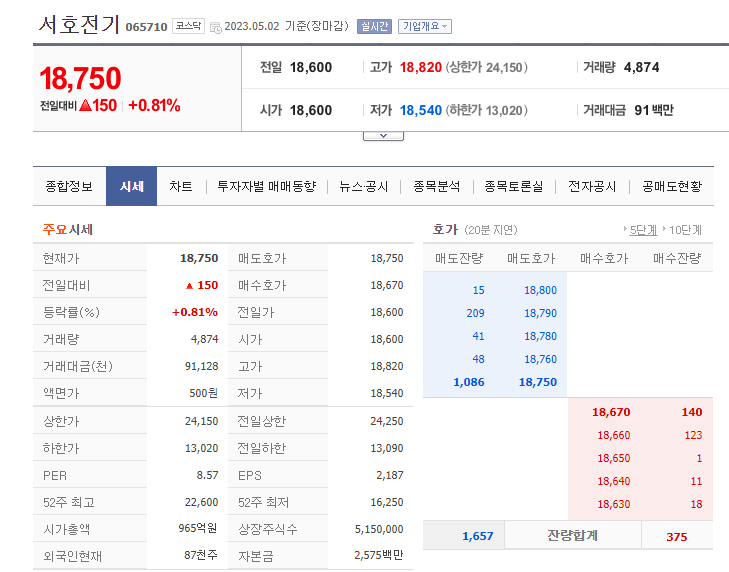The width and height of the screenshot is (729, 572).
Task: Click the total bid quantity 375
Action: [x=676, y=537]
